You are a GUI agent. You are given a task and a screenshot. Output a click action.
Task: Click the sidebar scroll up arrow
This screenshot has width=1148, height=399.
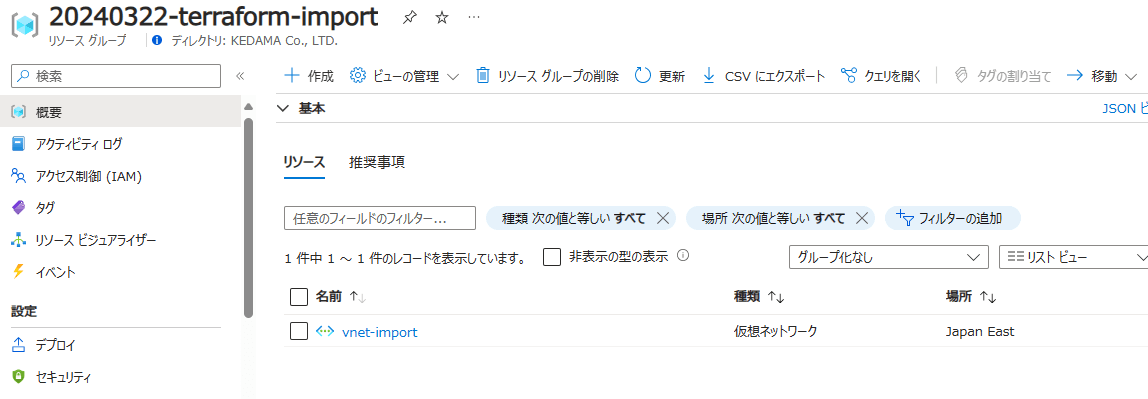[249, 107]
